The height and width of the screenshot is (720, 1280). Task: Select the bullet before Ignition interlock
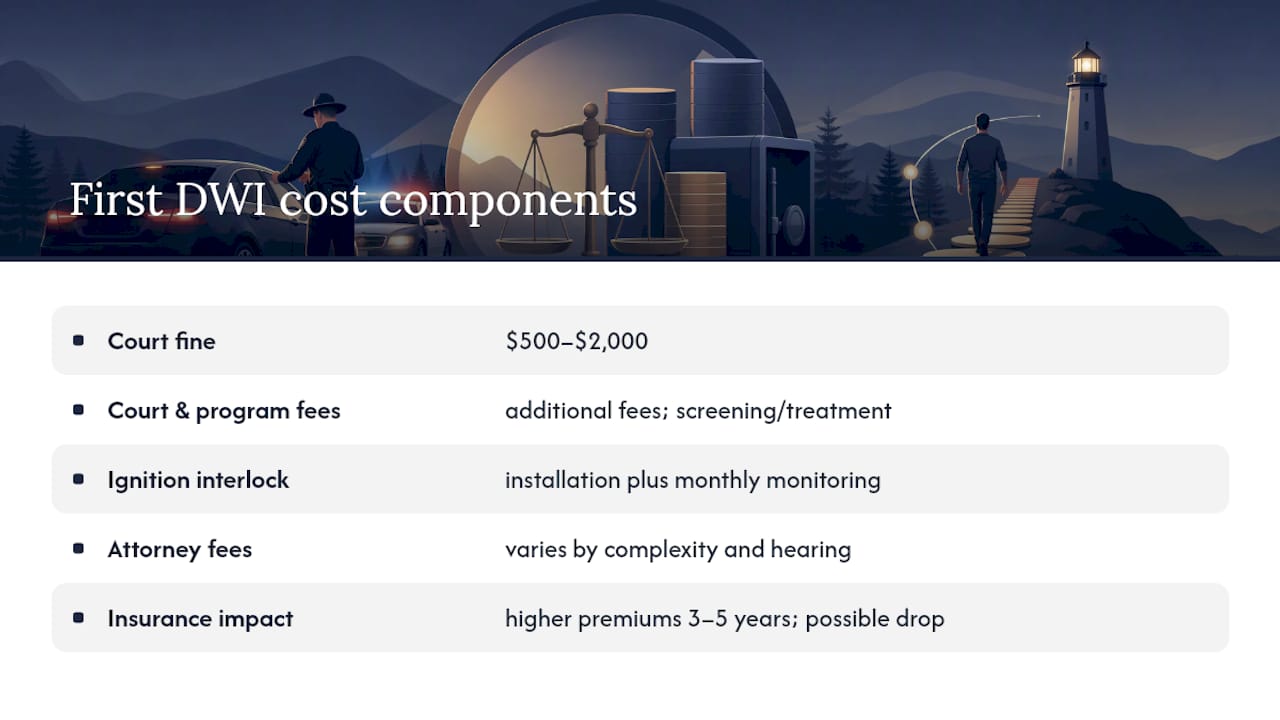point(79,479)
